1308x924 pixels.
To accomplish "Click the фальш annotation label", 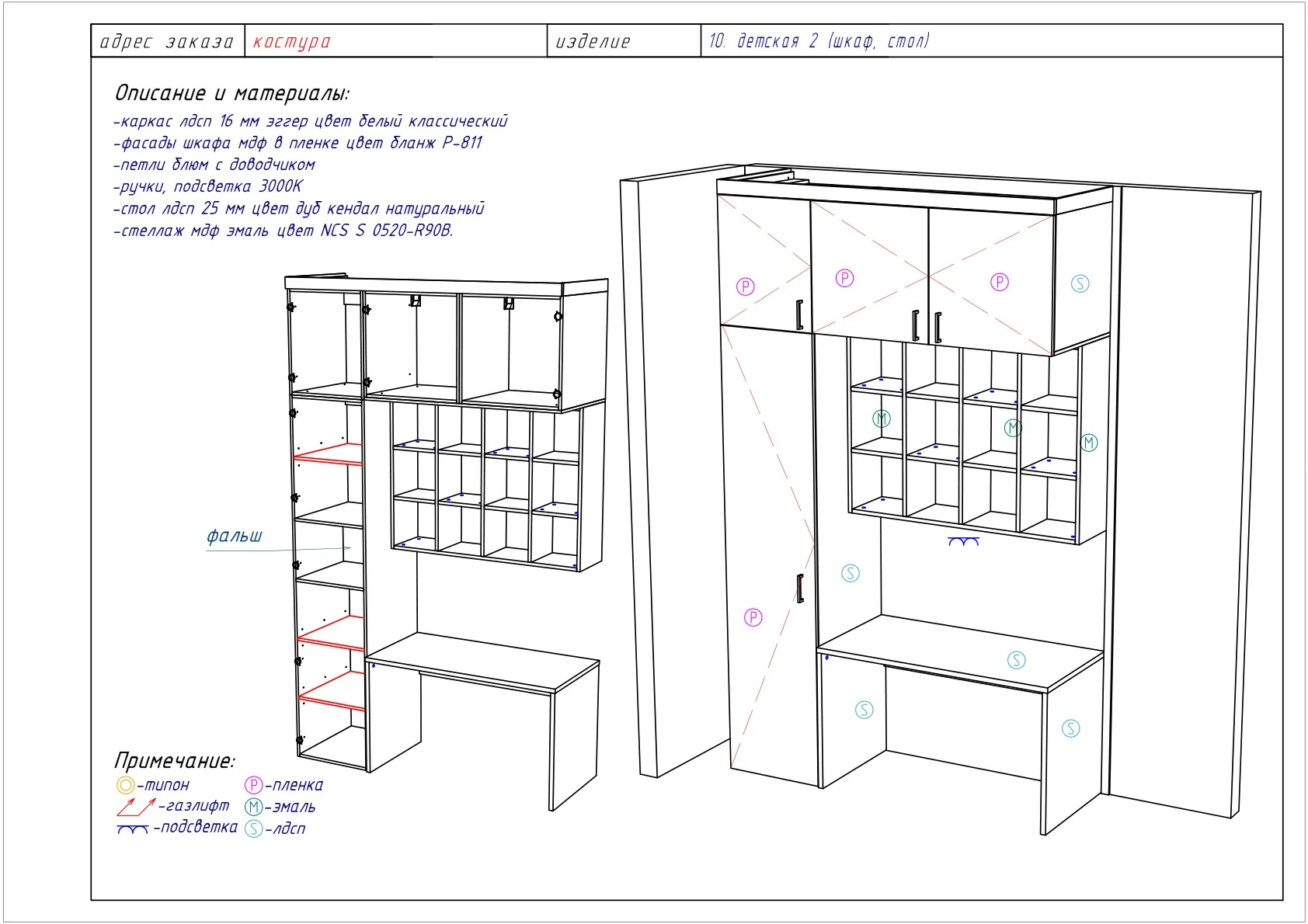I will (x=235, y=536).
